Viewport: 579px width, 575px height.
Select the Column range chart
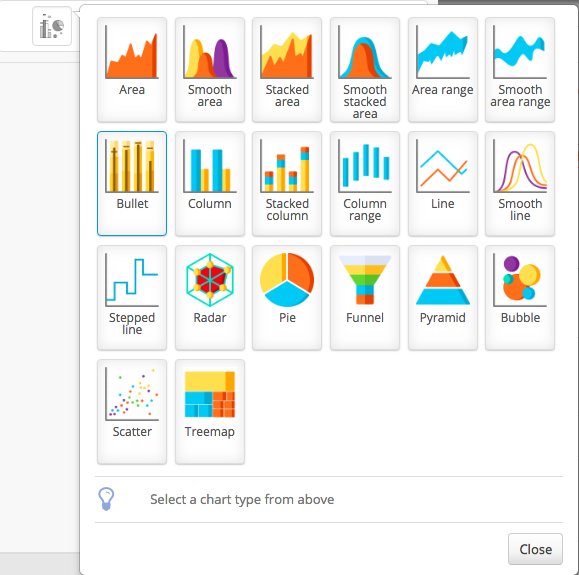[x=365, y=184]
